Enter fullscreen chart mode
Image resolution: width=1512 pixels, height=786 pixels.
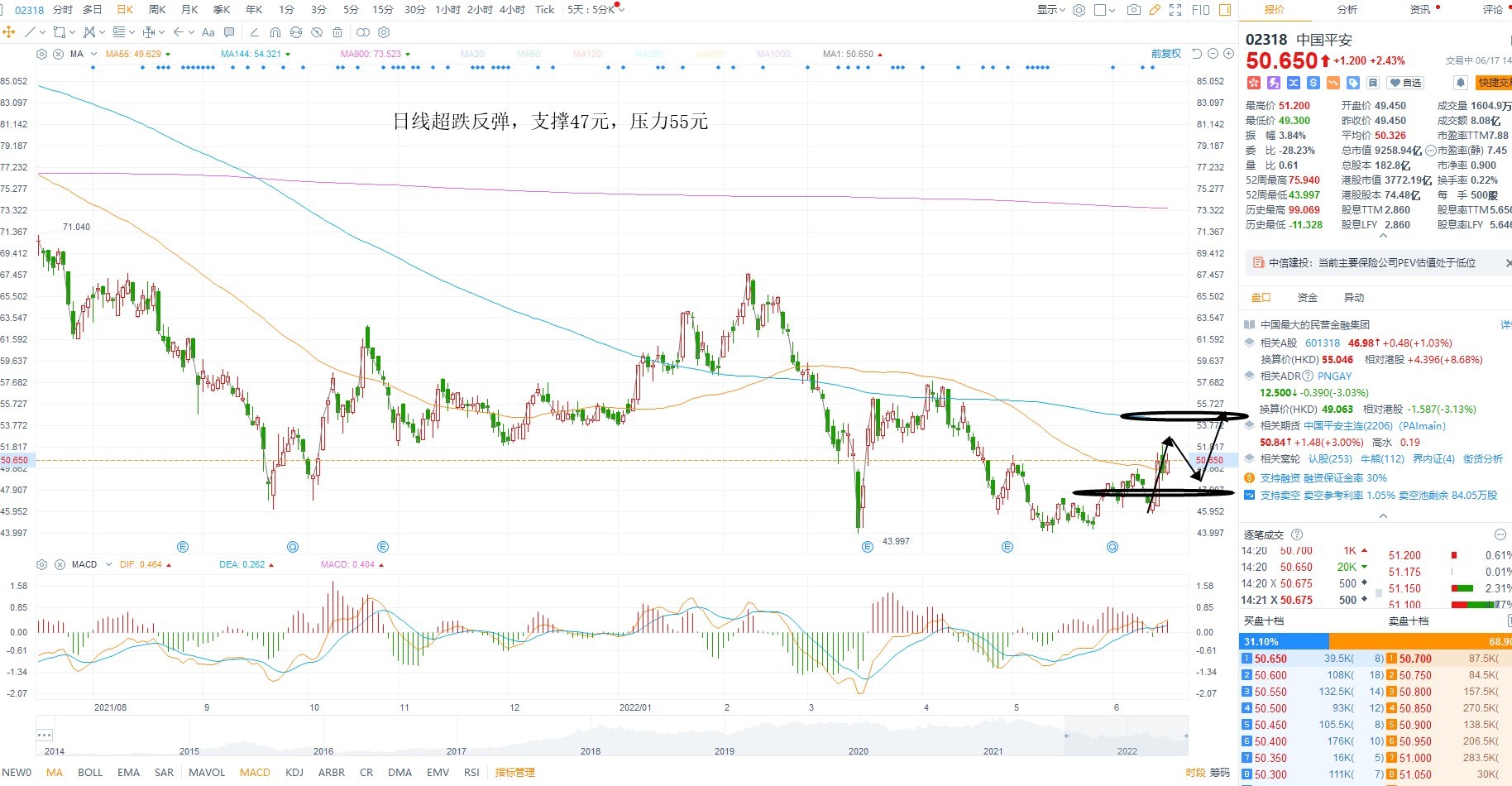(x=1175, y=10)
